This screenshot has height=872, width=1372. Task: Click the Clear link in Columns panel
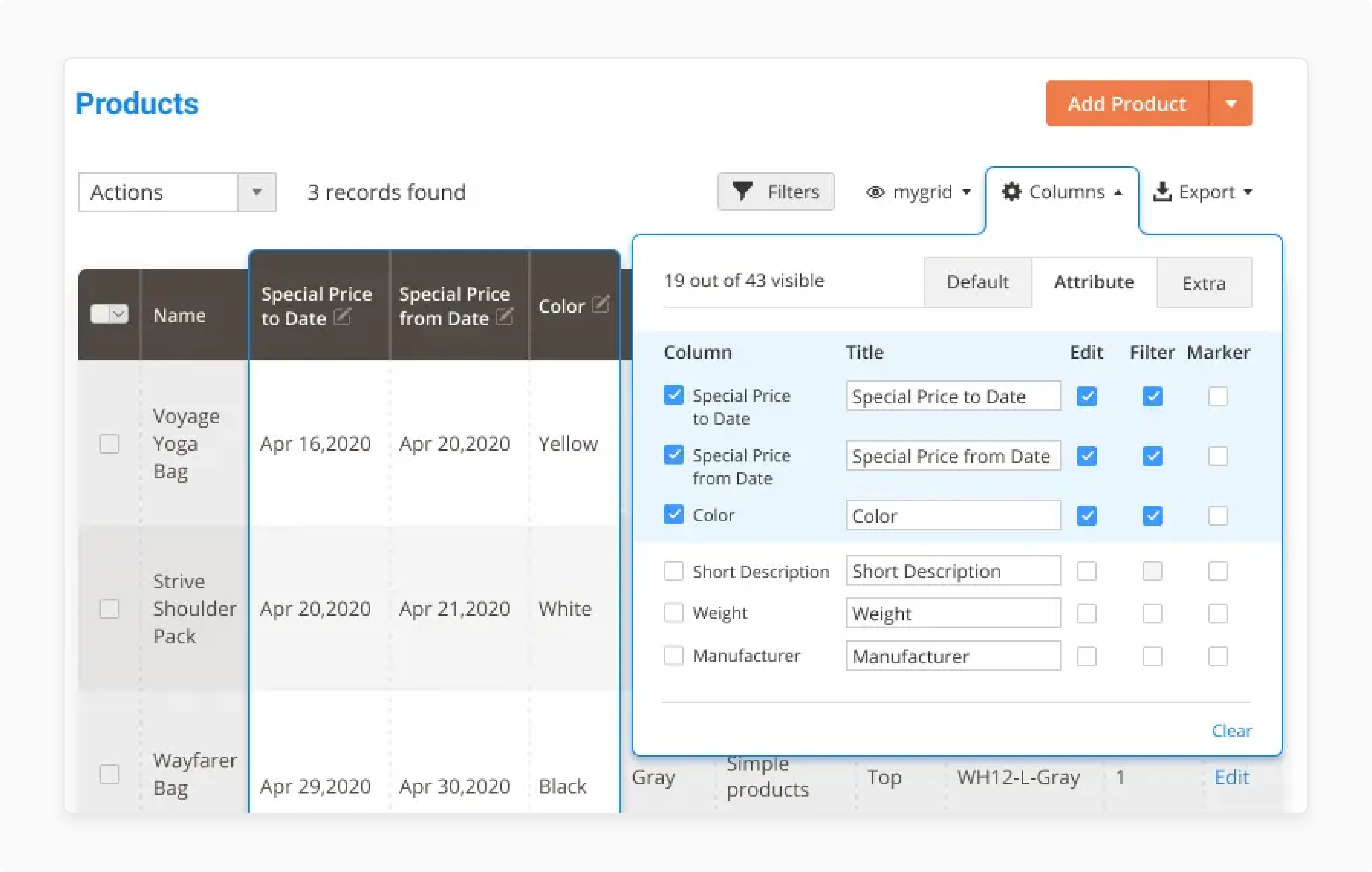(x=1231, y=731)
